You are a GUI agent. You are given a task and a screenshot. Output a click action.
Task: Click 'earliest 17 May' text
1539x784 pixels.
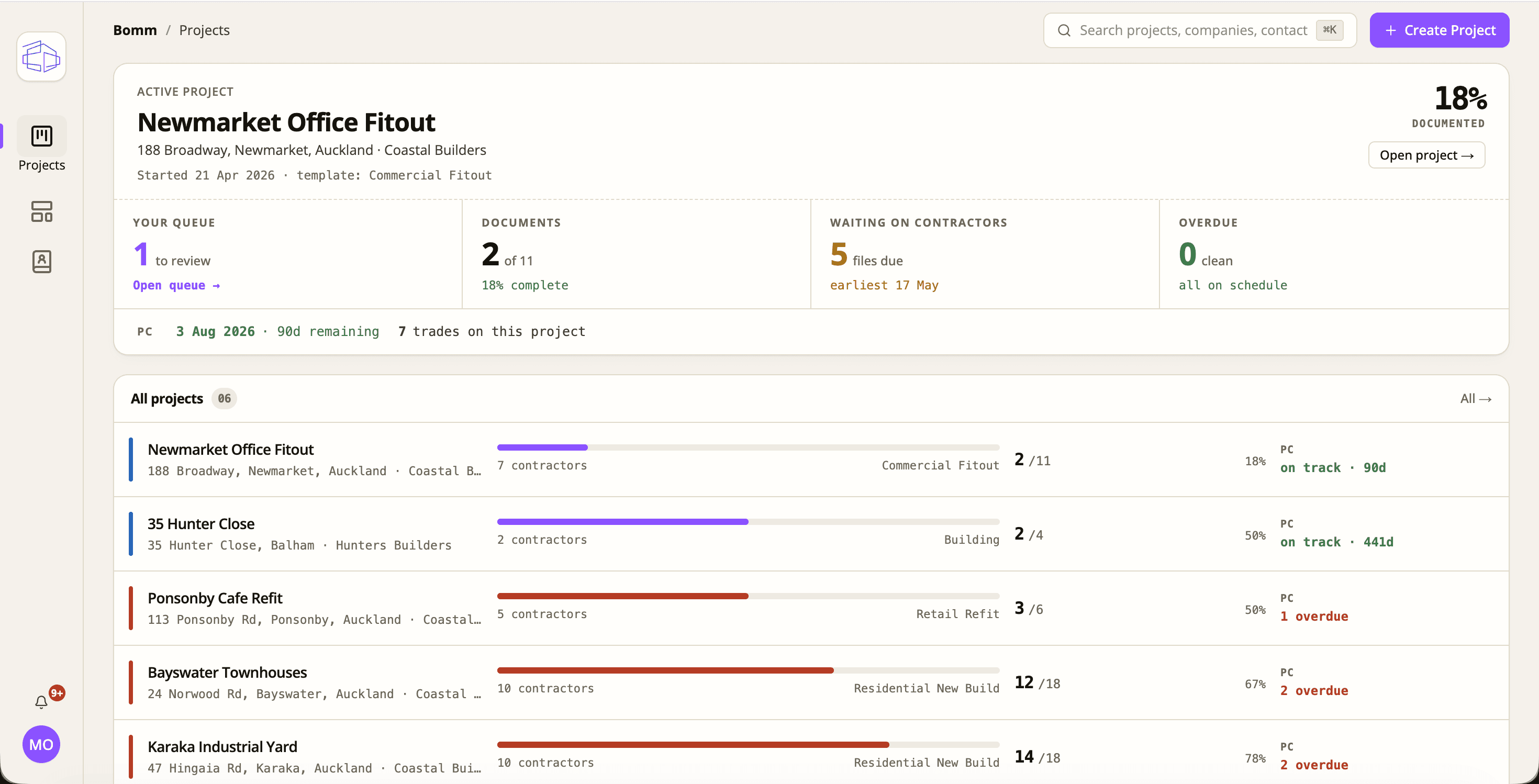pyautogui.click(x=884, y=285)
